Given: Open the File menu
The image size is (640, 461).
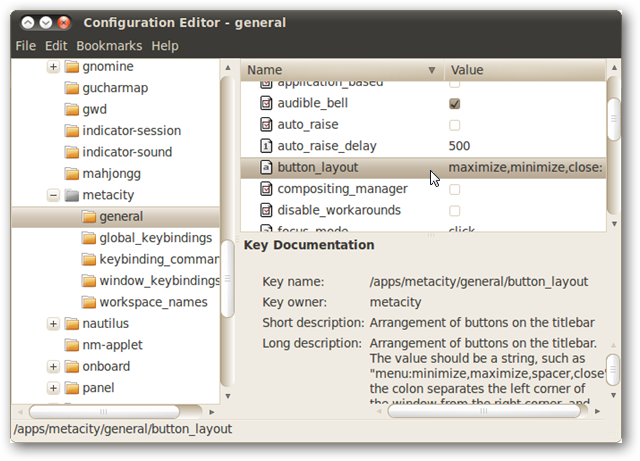Looking at the screenshot, I should point(26,46).
